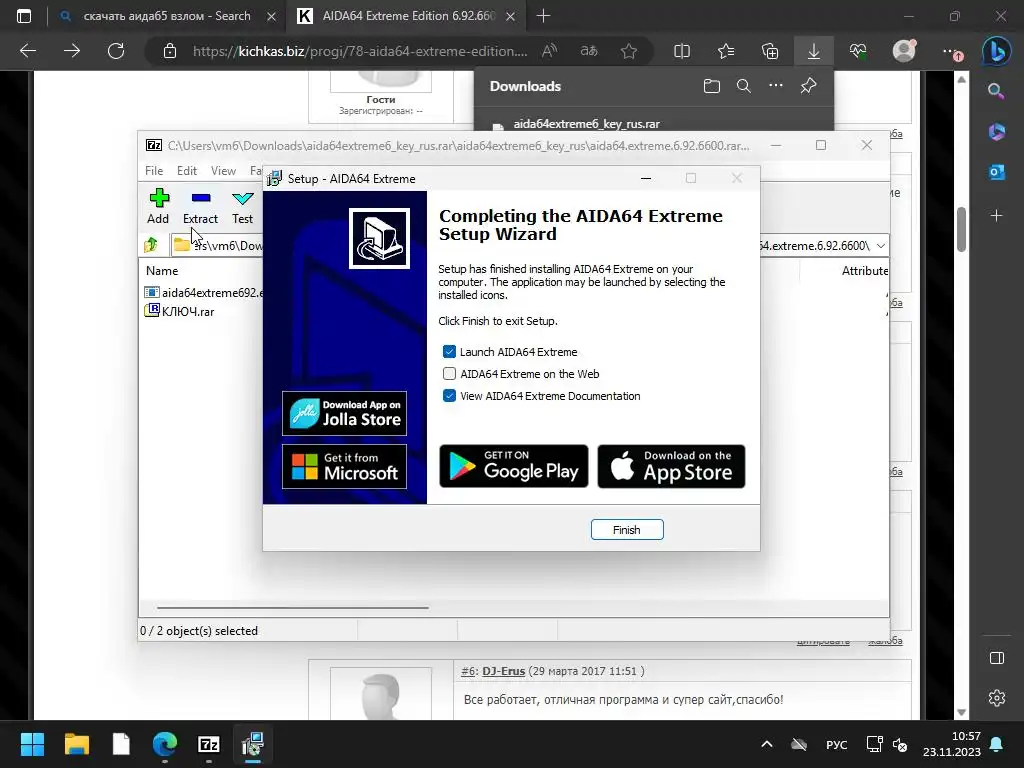Open the Bing Copilot sidebar button

[997, 51]
